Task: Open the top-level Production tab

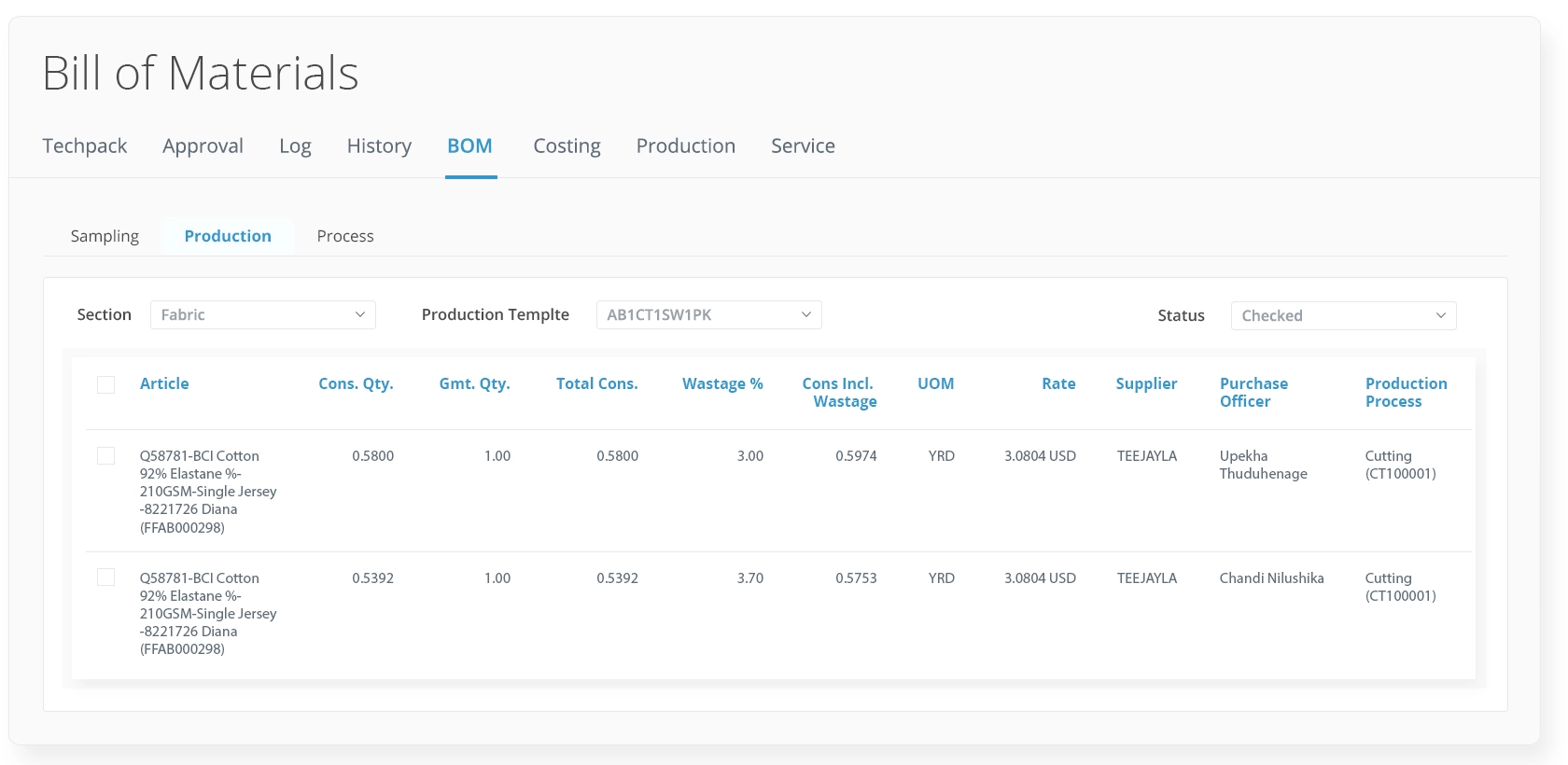Action: coord(685,146)
